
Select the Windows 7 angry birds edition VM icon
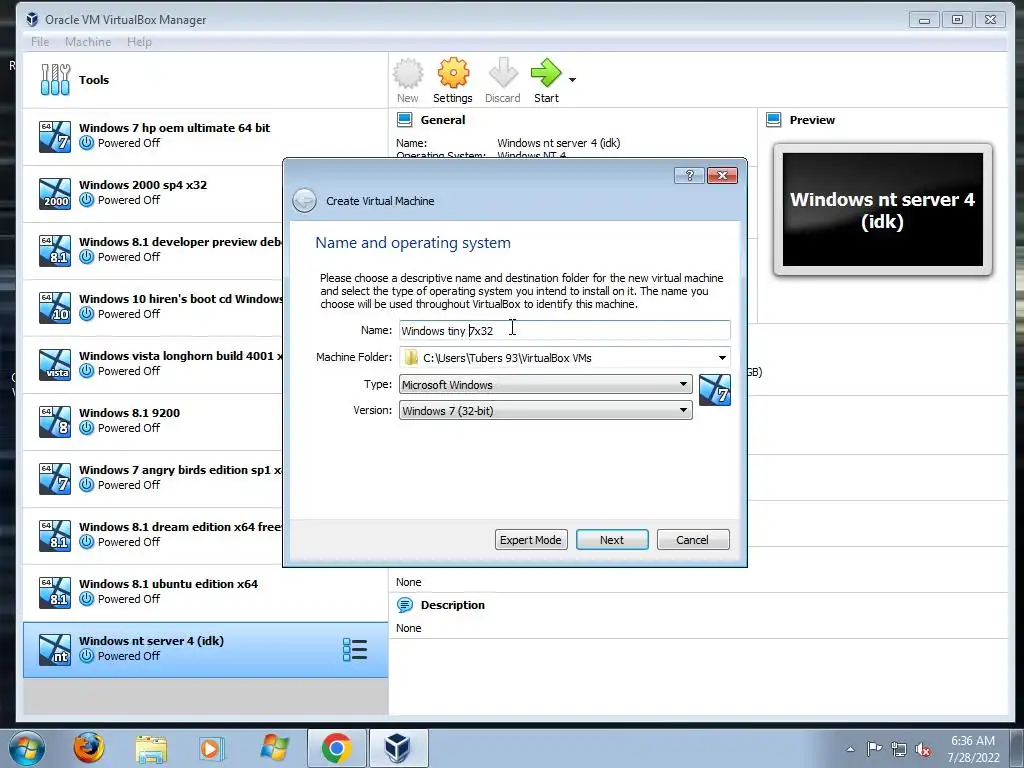coord(55,479)
